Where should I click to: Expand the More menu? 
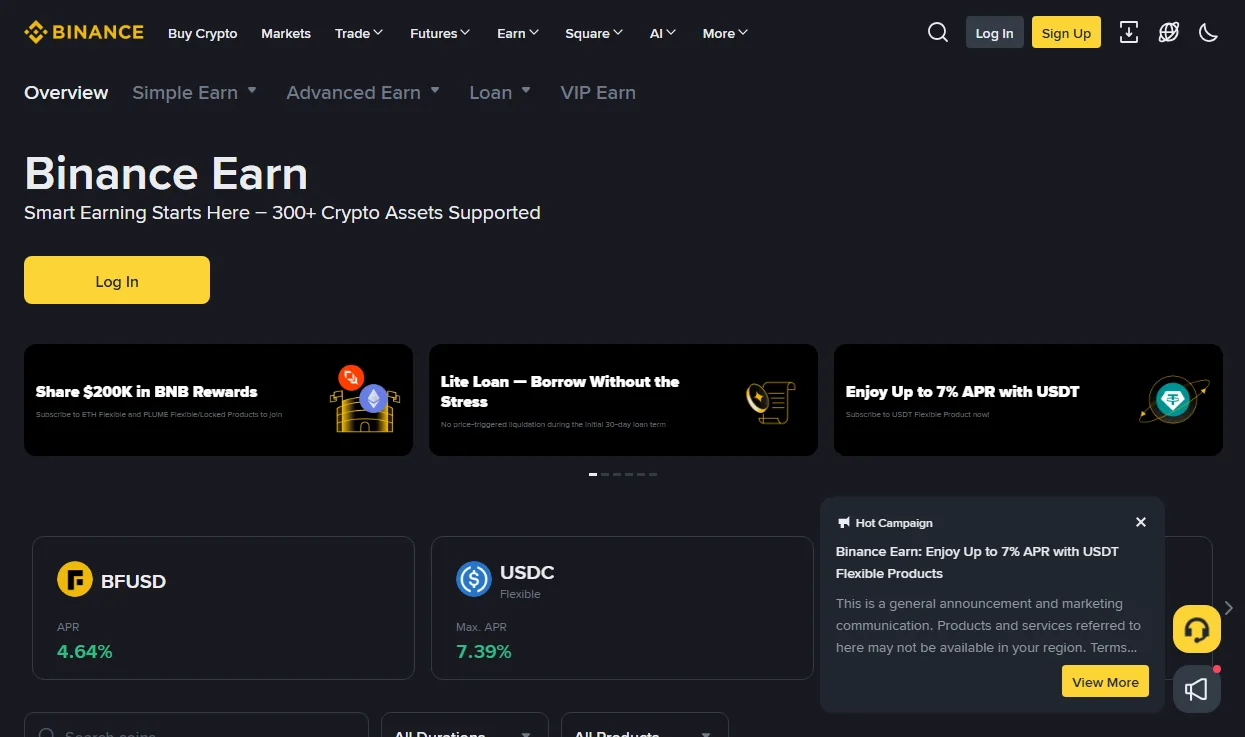[725, 33]
